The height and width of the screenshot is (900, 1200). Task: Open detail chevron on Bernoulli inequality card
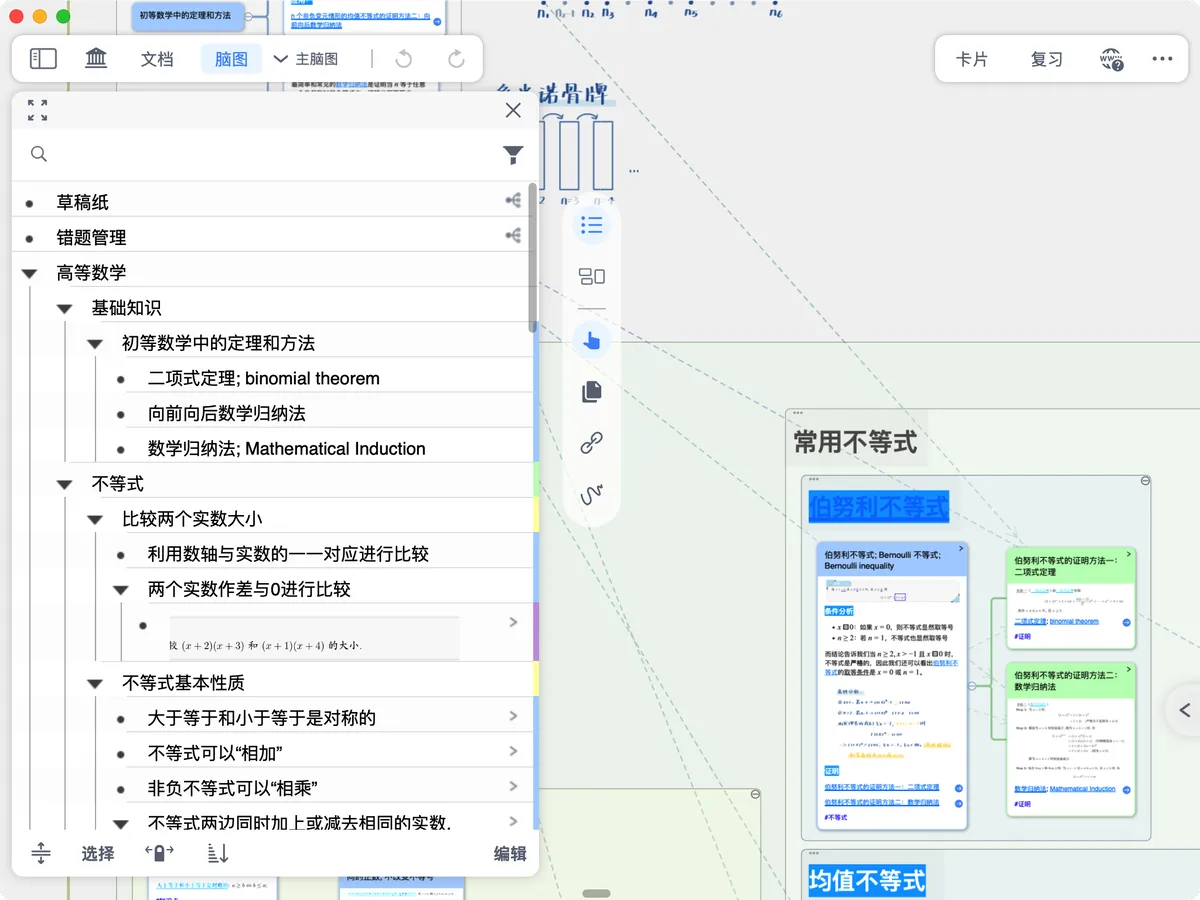click(959, 549)
